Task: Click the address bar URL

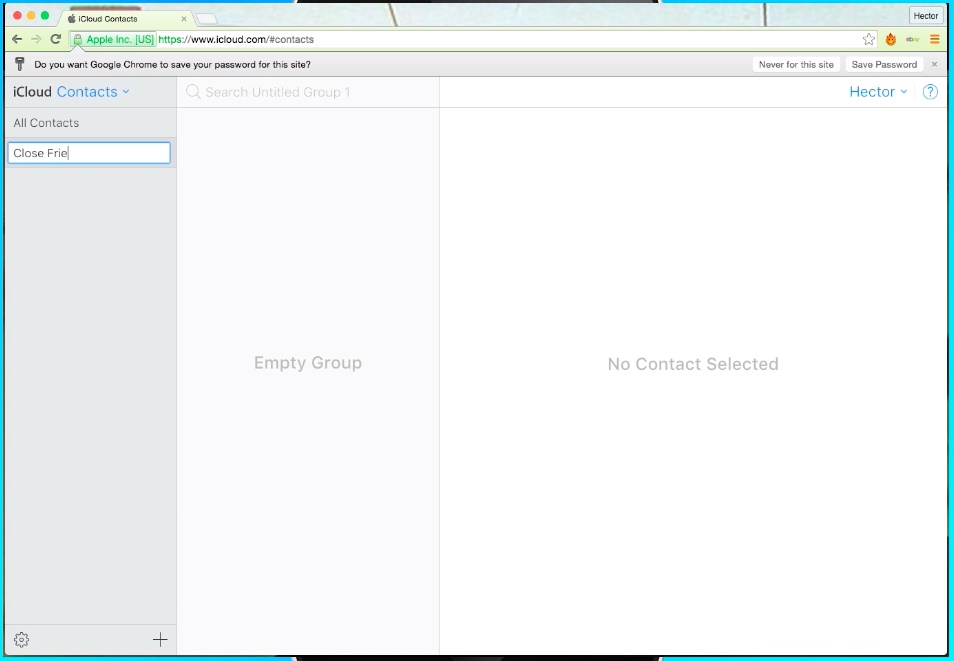Action: point(236,40)
